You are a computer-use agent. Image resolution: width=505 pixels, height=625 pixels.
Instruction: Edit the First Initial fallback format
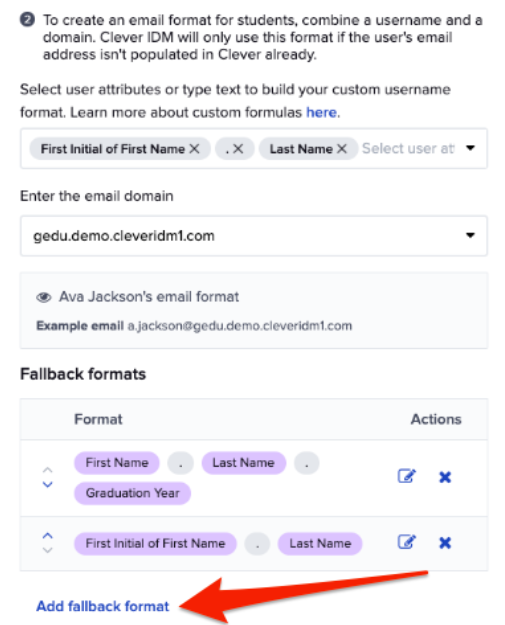[x=407, y=542]
